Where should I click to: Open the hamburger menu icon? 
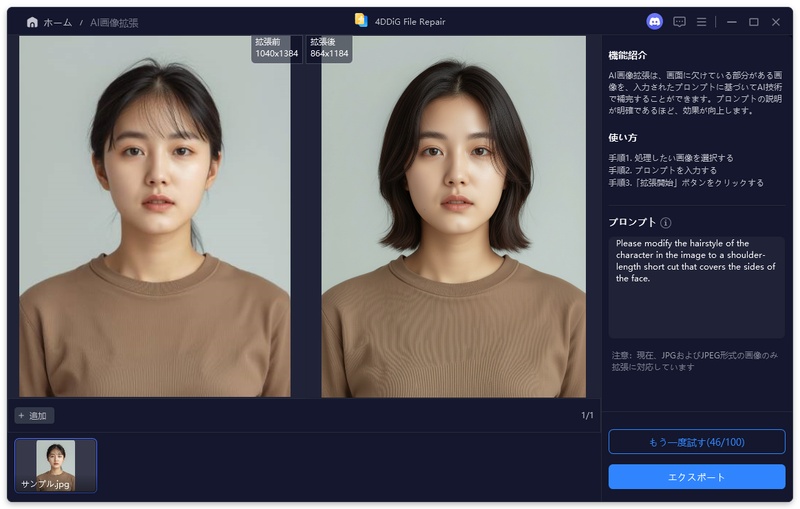pos(702,22)
